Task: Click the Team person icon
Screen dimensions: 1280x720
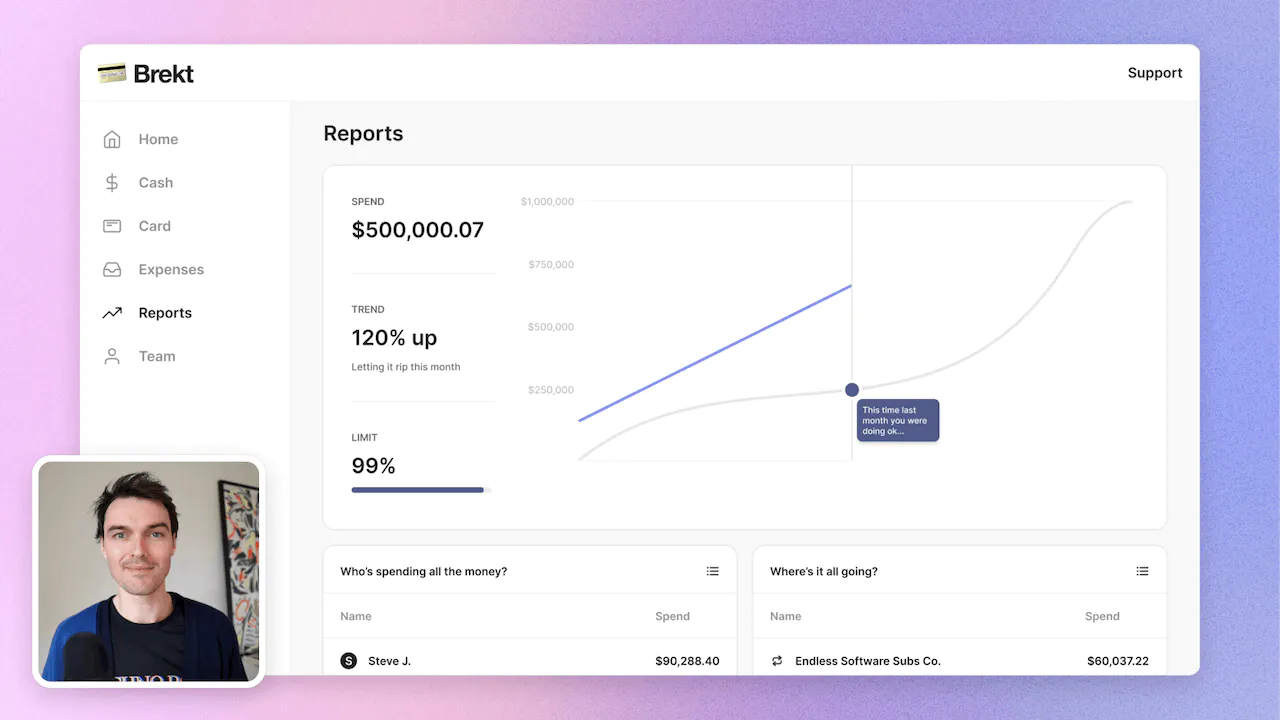Action: pyautogui.click(x=112, y=356)
